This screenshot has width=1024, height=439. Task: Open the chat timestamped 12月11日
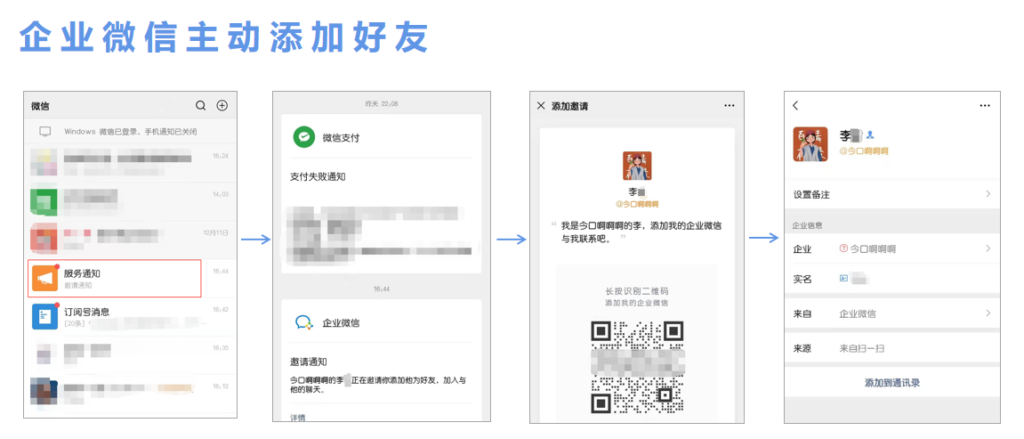tap(130, 239)
